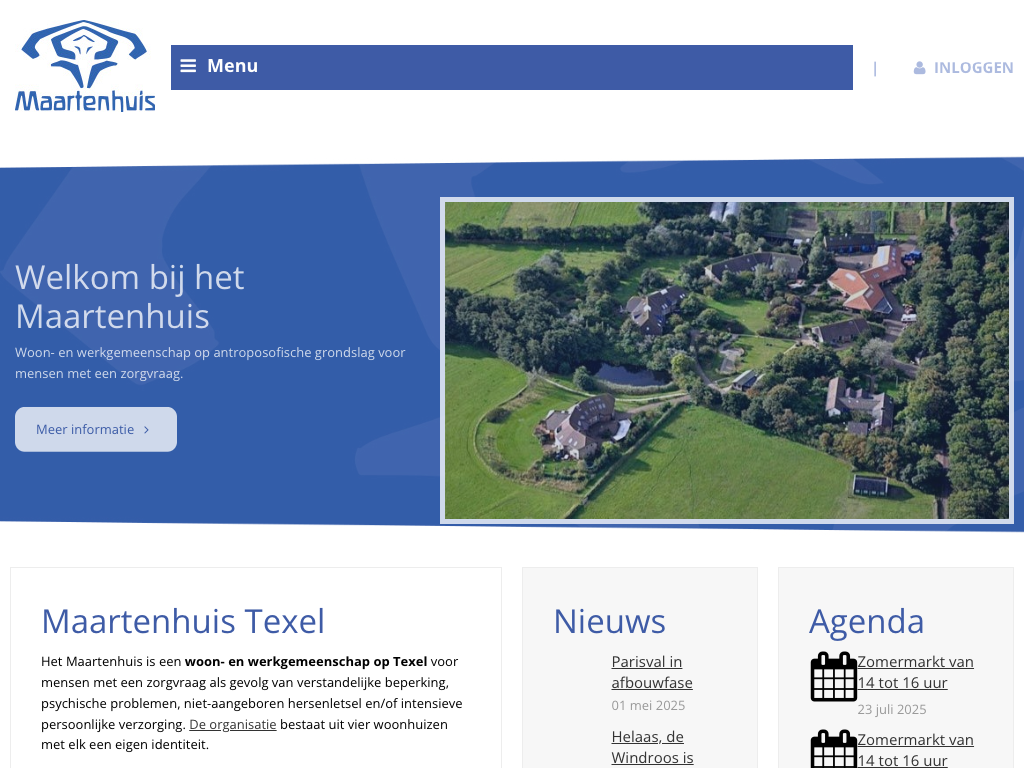Click the Agenda section heading
The height and width of the screenshot is (768, 1024).
866,621
